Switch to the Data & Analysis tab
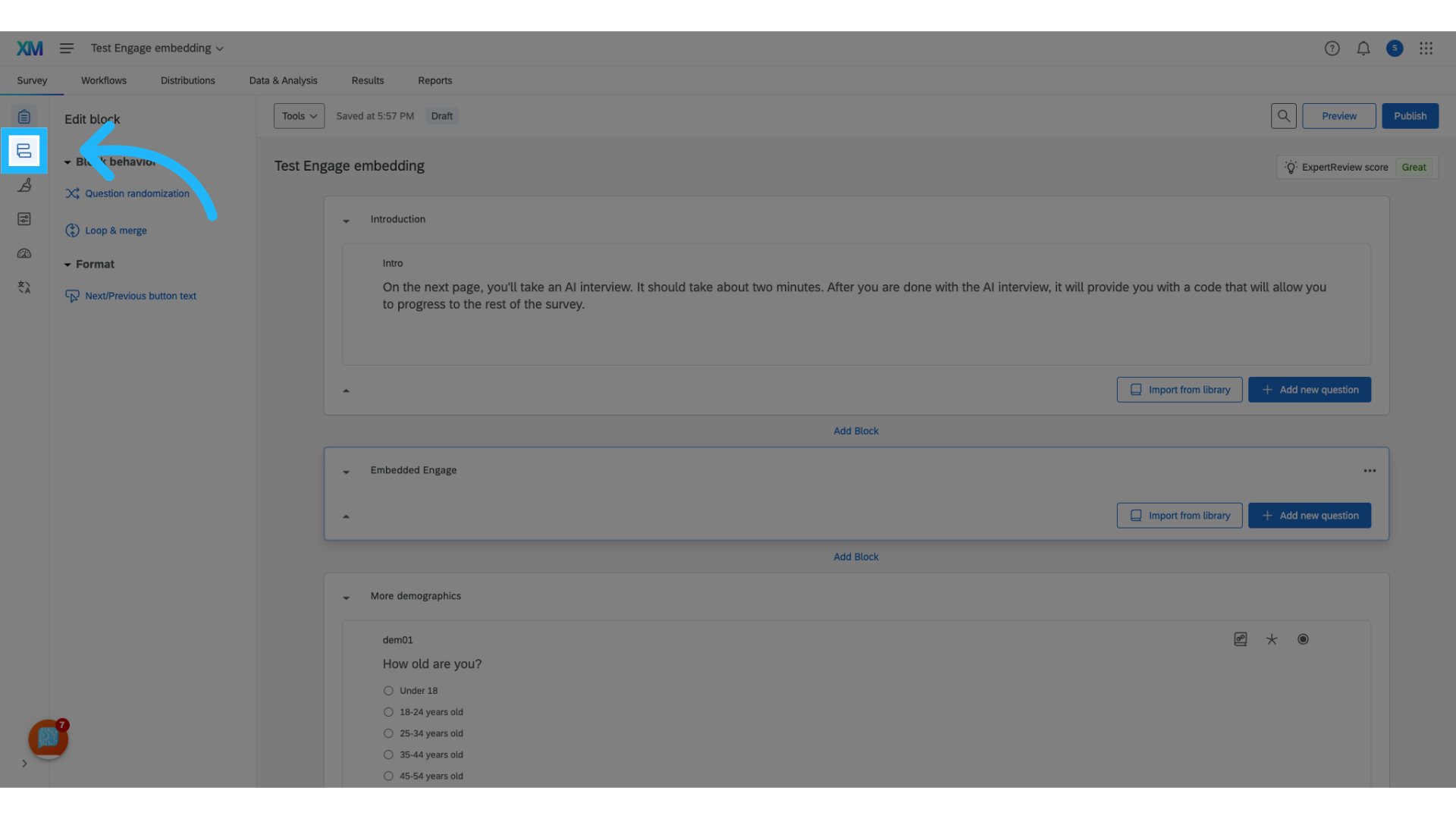Image resolution: width=1456 pixels, height=819 pixels. tap(283, 80)
